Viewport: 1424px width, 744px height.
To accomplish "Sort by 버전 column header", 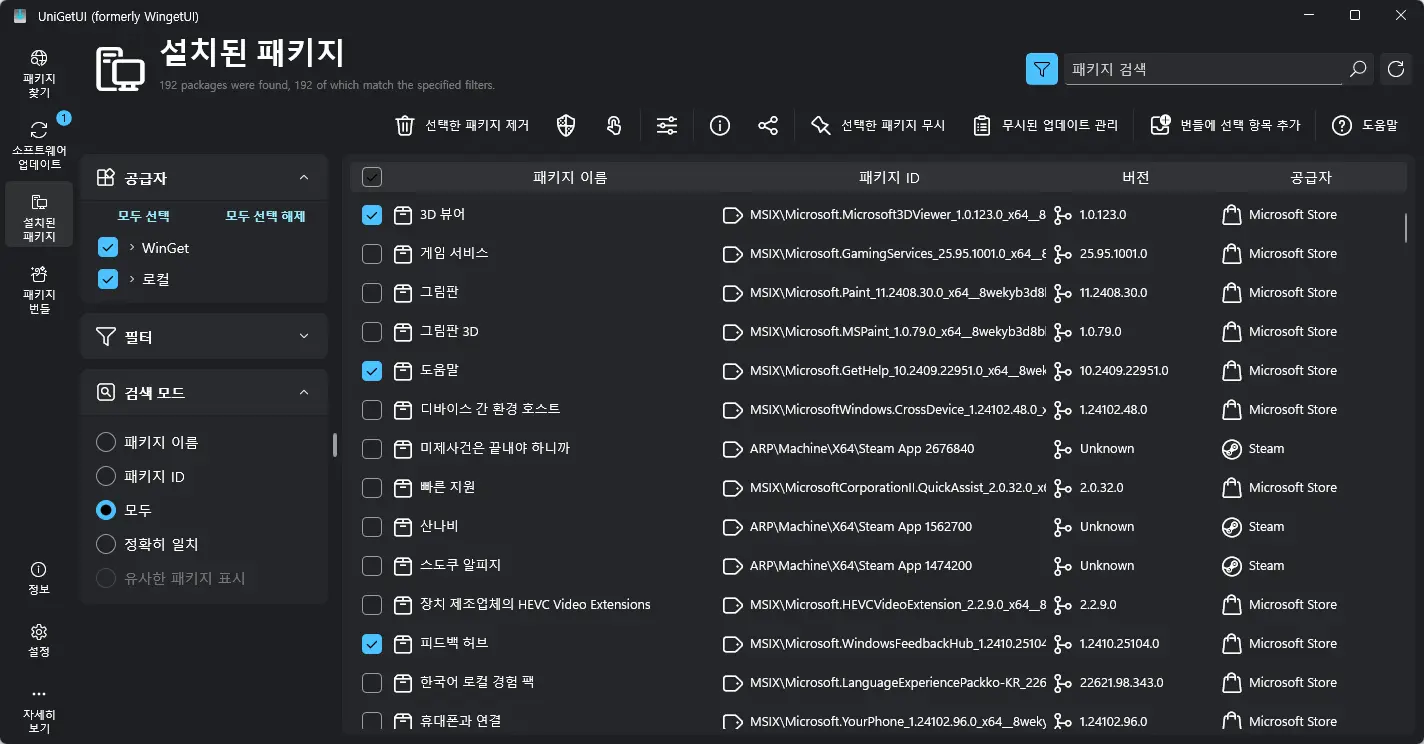I will pos(1135,177).
